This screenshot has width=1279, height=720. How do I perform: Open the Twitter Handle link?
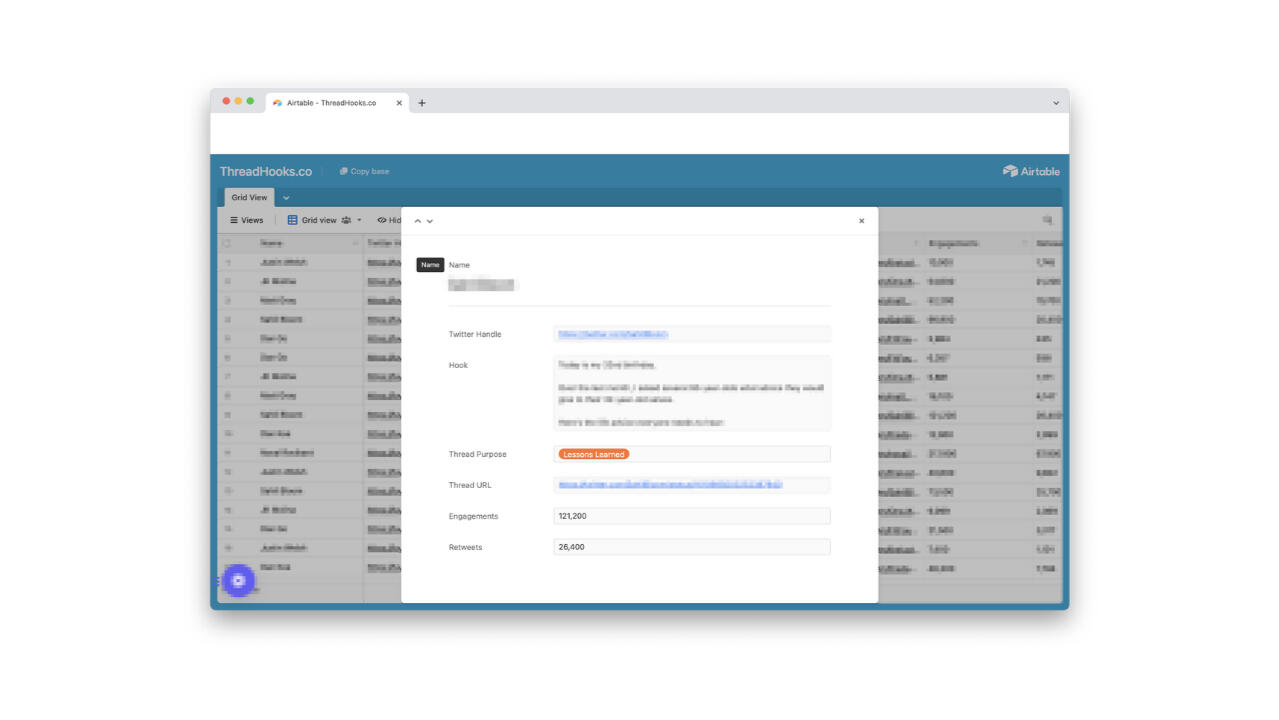613,334
